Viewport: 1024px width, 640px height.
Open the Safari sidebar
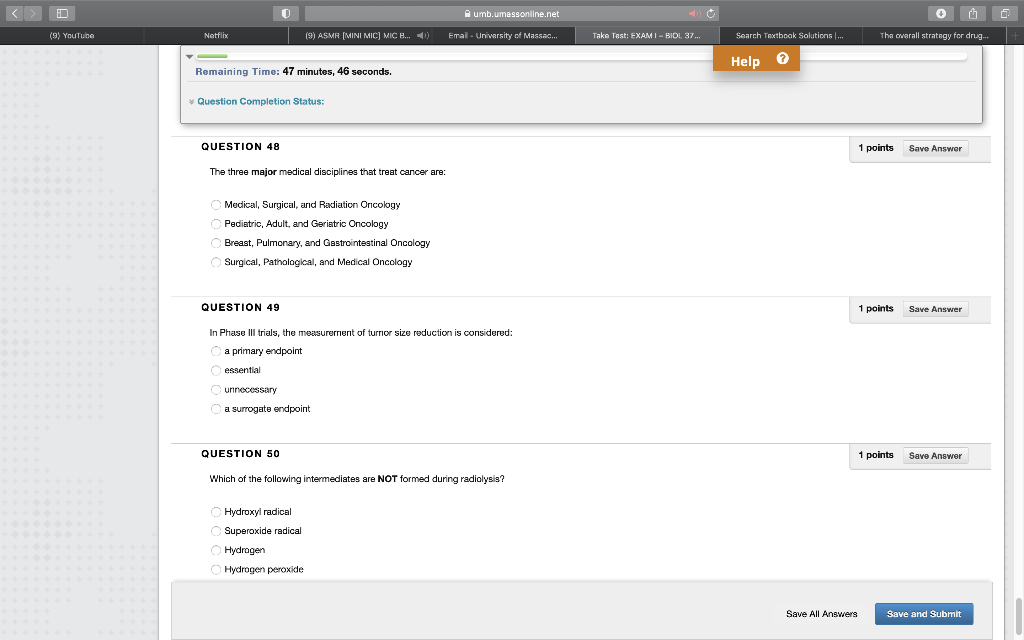pyautogui.click(x=61, y=13)
